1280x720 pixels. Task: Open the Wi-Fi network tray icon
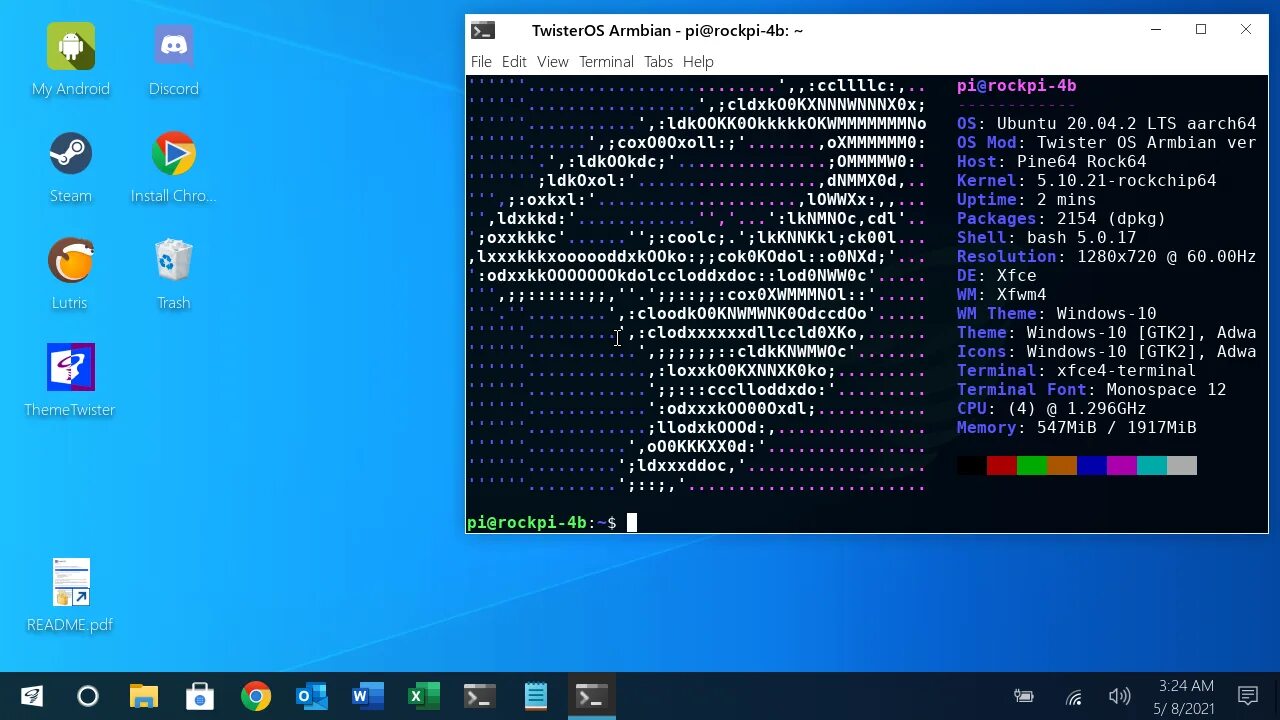tap(1073, 697)
